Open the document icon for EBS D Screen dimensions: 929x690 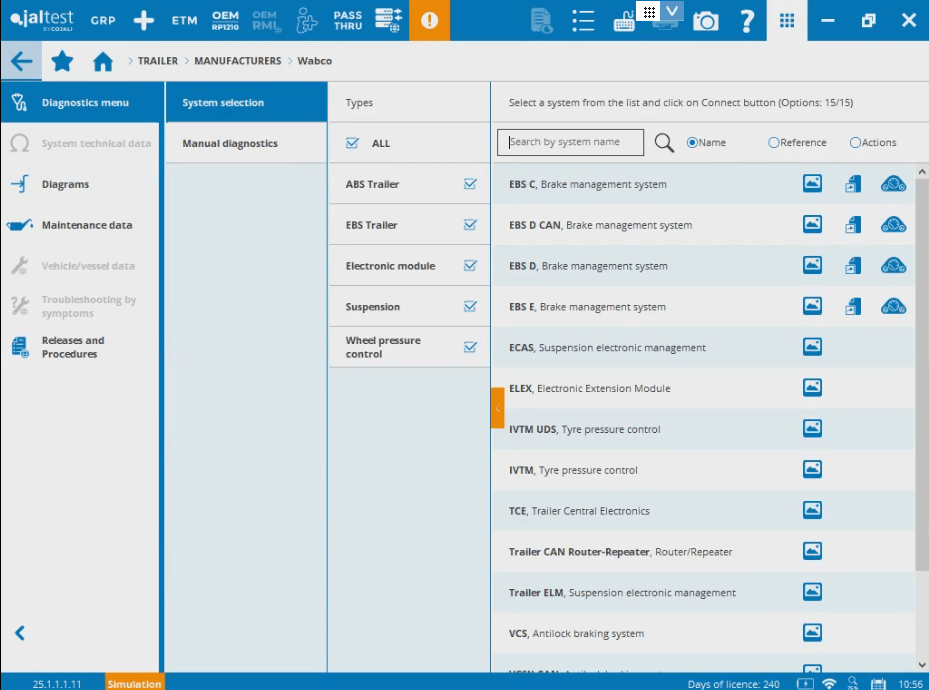point(853,266)
